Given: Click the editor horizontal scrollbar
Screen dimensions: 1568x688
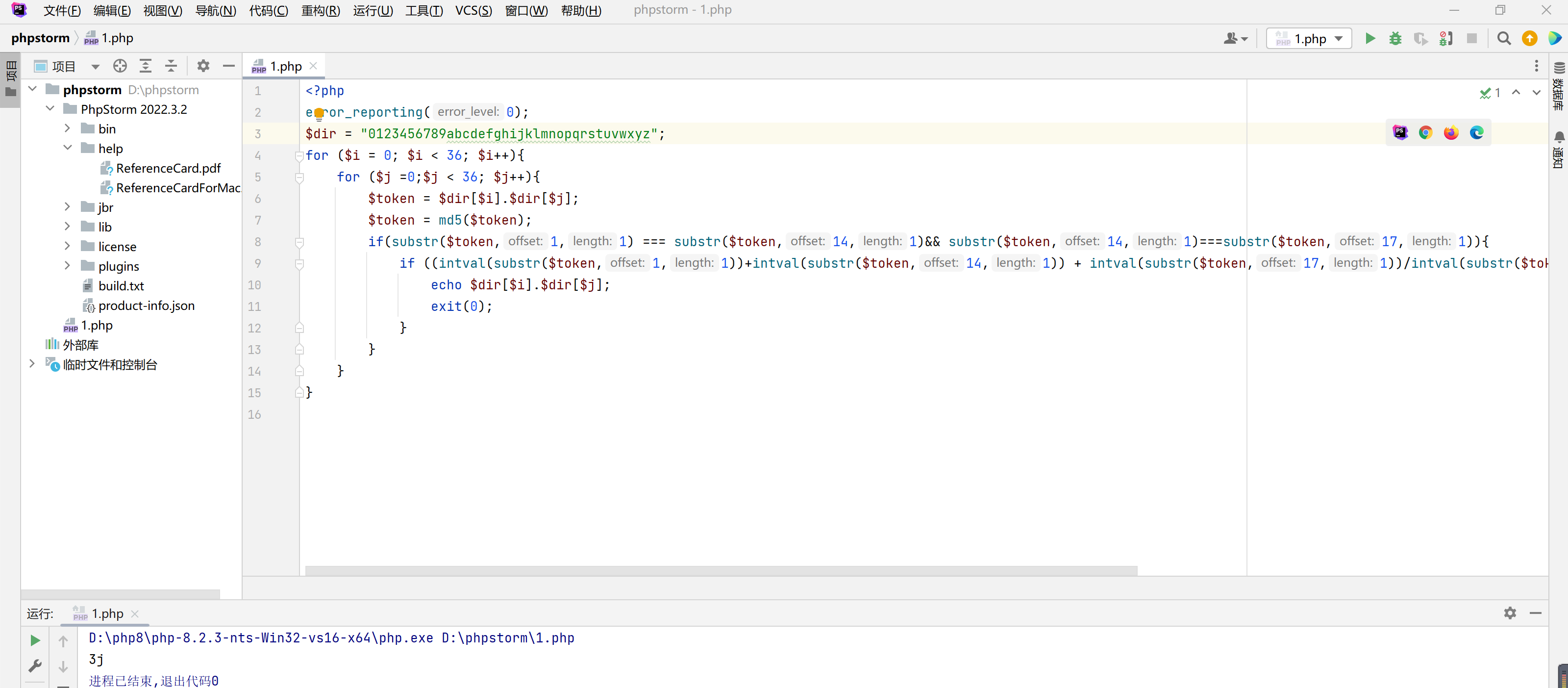Looking at the screenshot, I should (x=721, y=570).
